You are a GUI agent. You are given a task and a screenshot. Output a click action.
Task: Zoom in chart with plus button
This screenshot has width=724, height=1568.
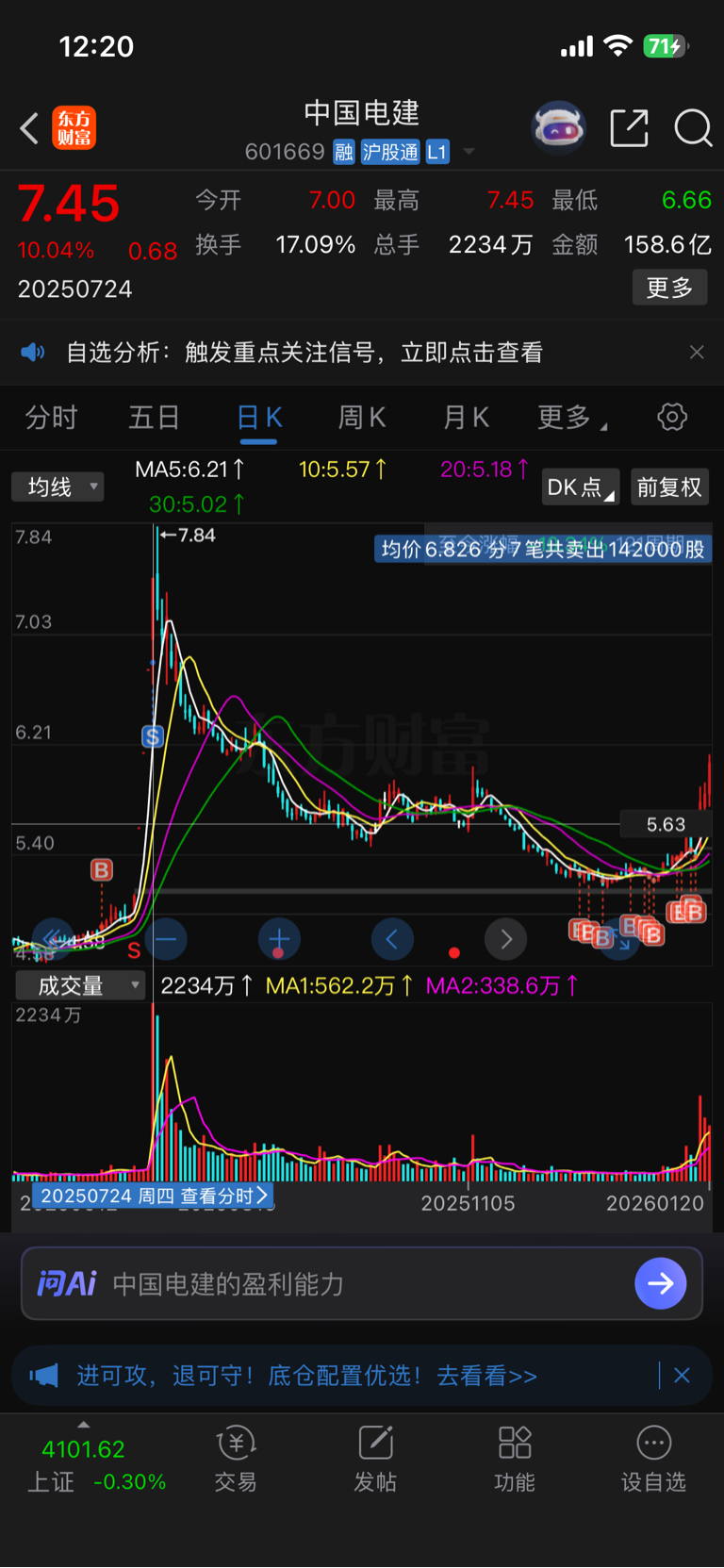click(x=279, y=939)
